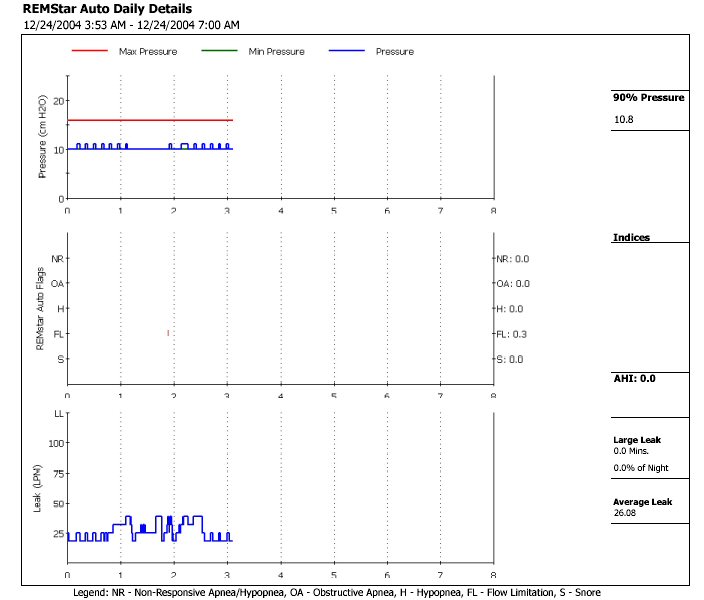Select the date range 12/24/2004 3:53 AM text

point(75,25)
